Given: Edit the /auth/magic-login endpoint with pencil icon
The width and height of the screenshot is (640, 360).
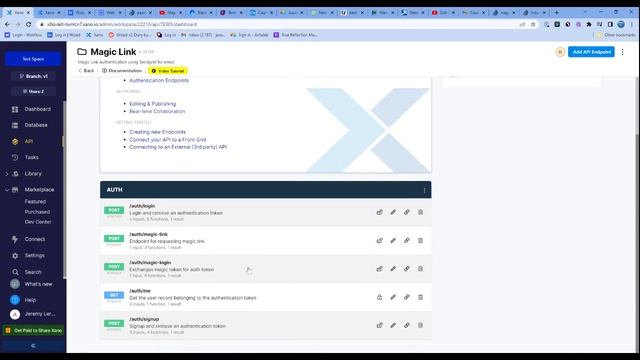Looking at the screenshot, I should 393,269.
